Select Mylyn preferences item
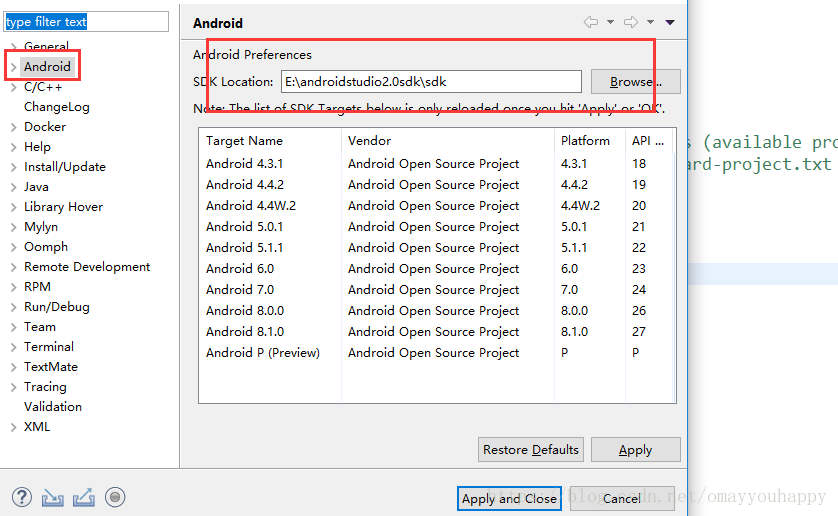The height and width of the screenshot is (516, 838). click(x=41, y=227)
